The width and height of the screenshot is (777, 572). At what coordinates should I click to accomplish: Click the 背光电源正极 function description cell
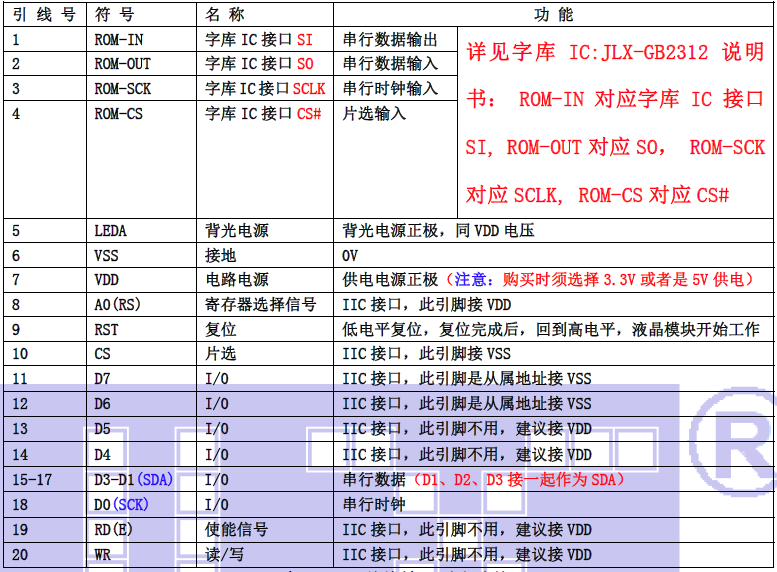[438, 231]
